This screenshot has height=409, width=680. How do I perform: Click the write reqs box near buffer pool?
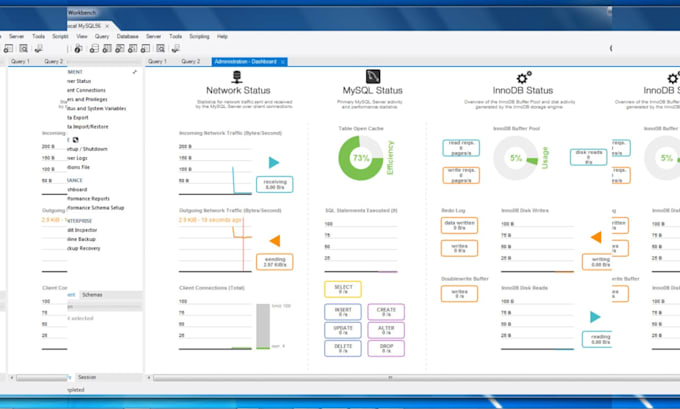(461, 175)
